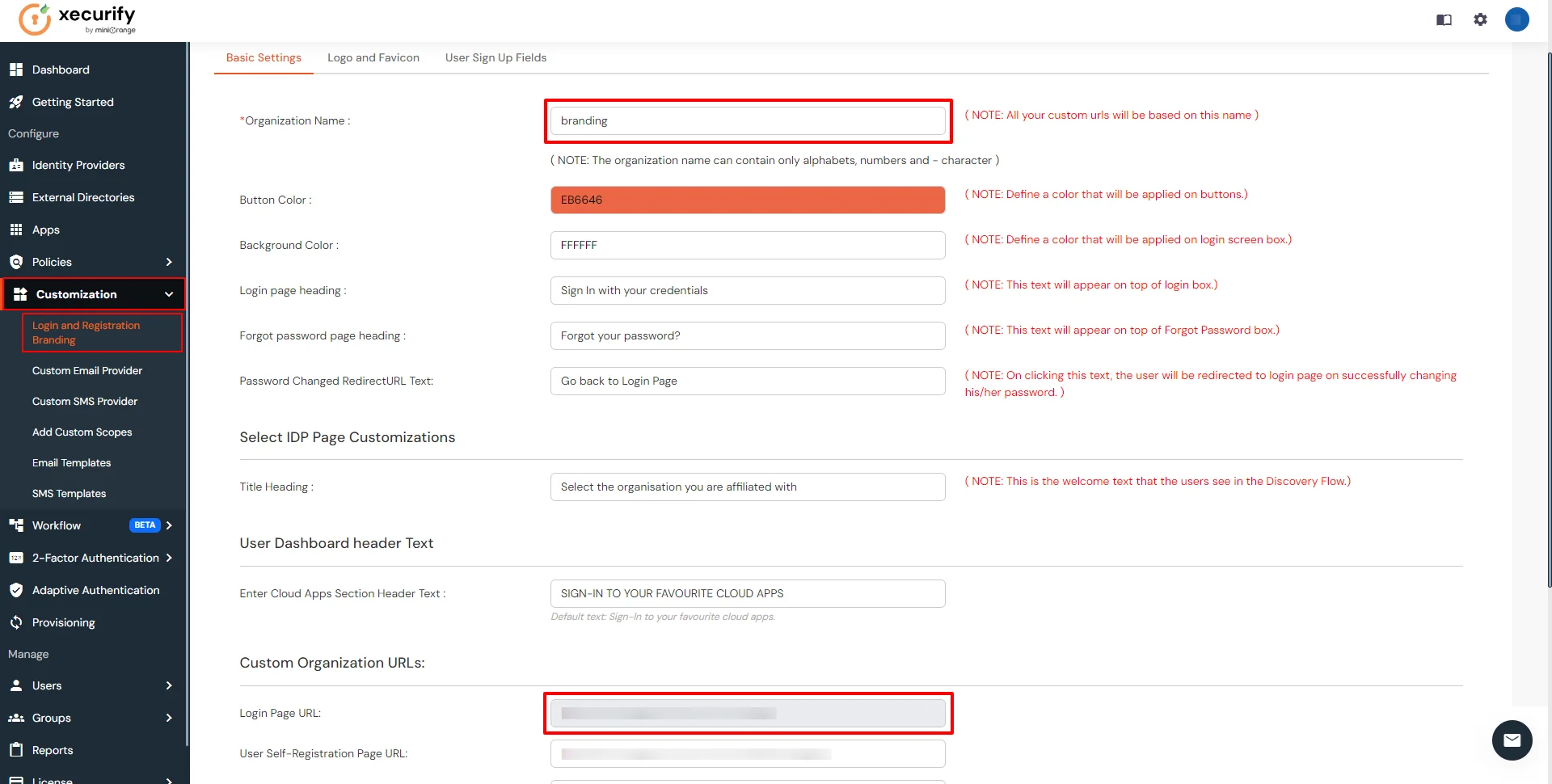Click the Getting Started rocket icon
The width and height of the screenshot is (1552, 784).
(16, 102)
